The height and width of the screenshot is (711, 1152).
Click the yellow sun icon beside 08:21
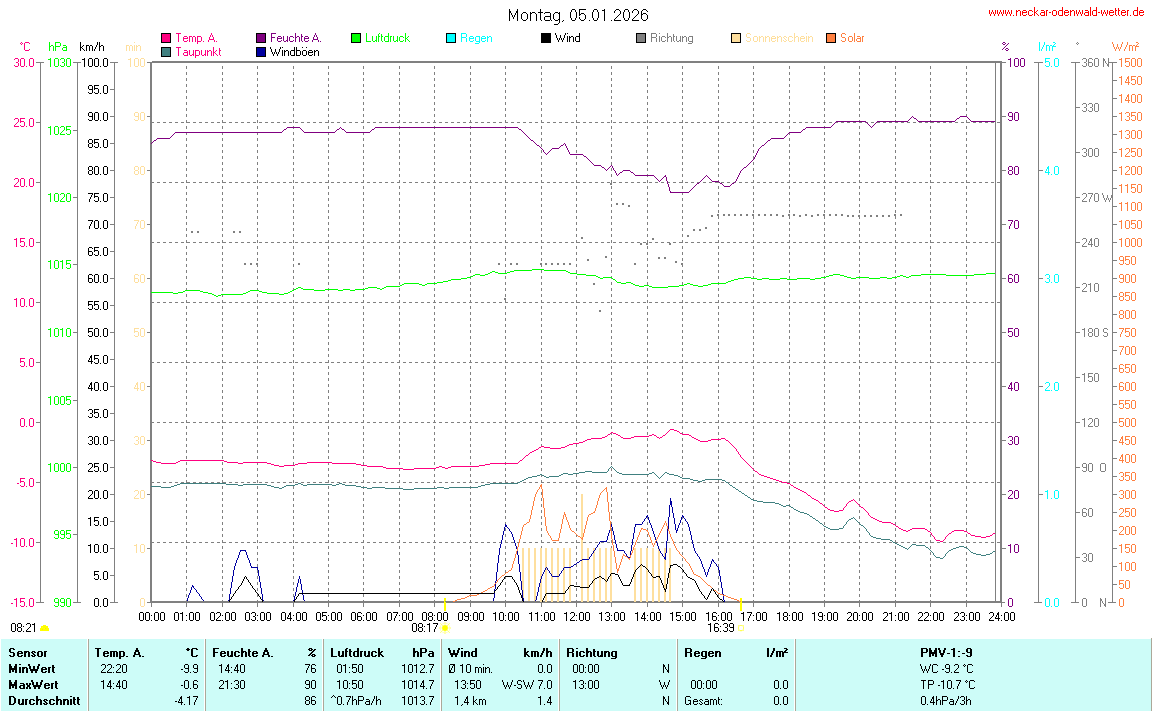point(45,628)
